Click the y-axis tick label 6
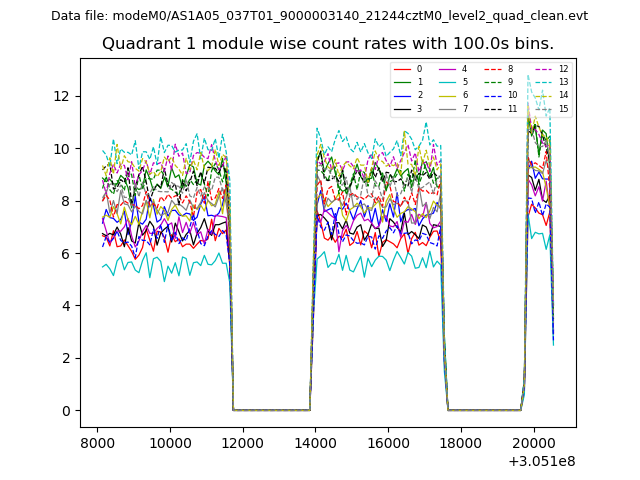 point(68,254)
